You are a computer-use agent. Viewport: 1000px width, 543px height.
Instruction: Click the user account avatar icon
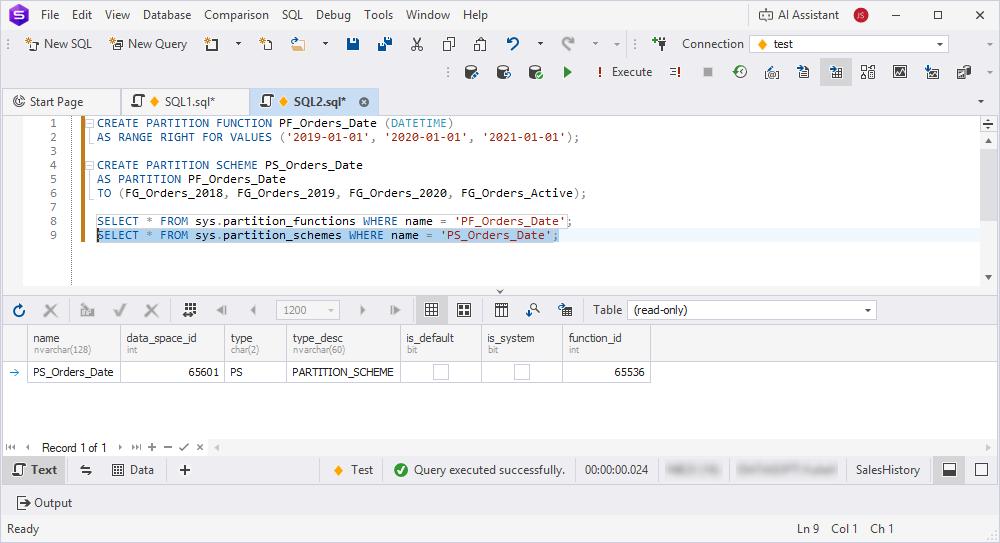click(861, 15)
